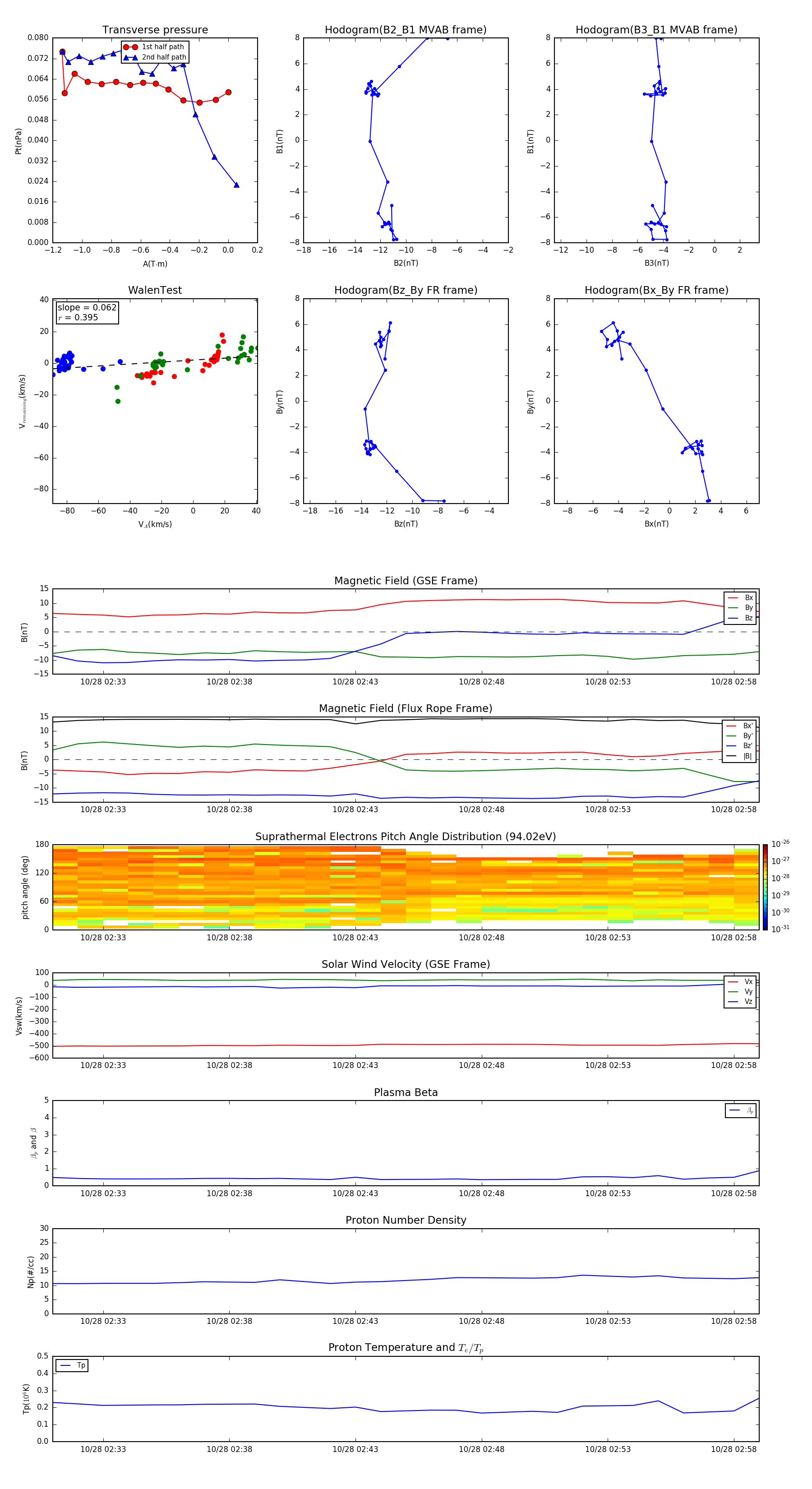Viewport: 812px width, 1489px height.
Task: Click '10/28 02:58' tick under proton temperature panel
Action: click(x=734, y=1449)
